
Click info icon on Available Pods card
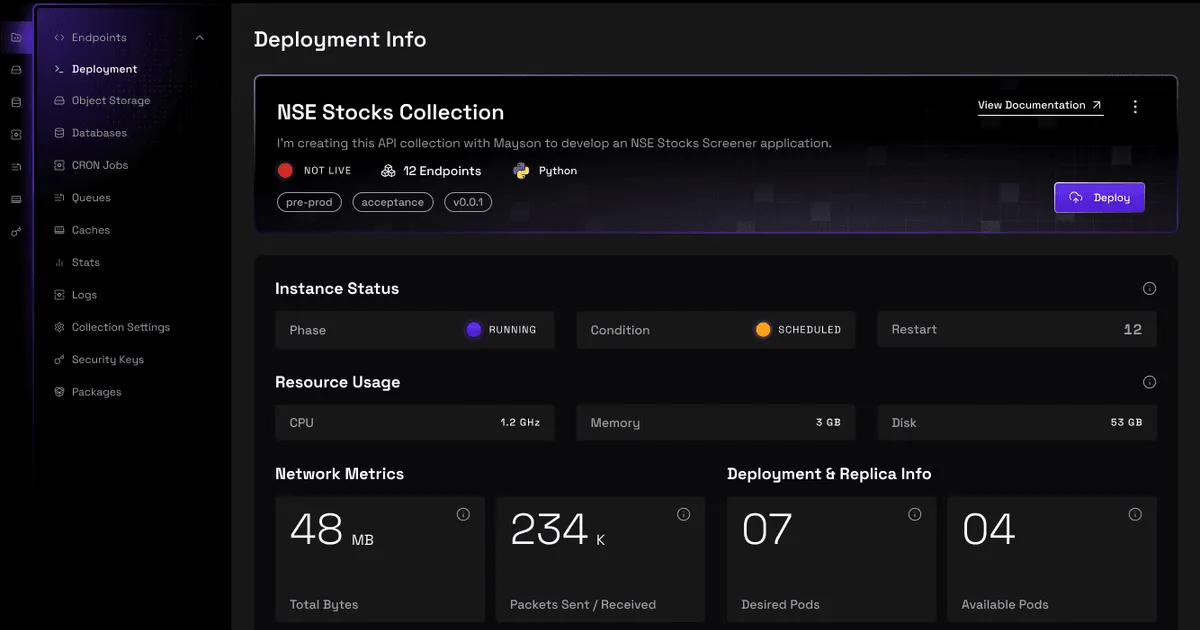click(x=1135, y=515)
